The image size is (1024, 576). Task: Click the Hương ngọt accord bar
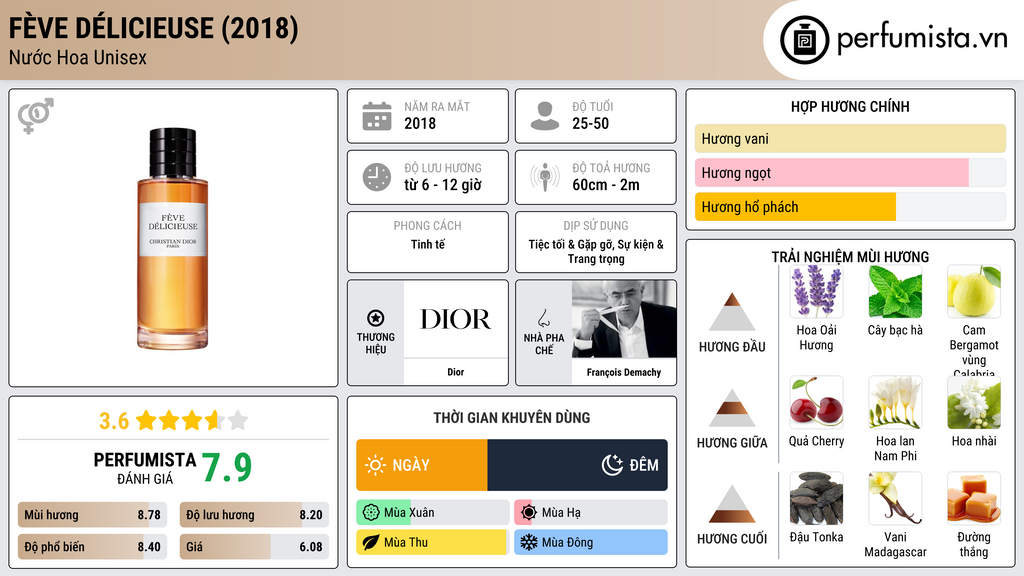(850, 173)
